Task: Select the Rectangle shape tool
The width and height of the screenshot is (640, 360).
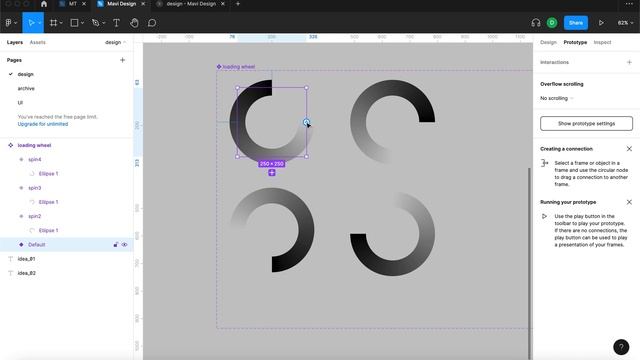Action: pos(74,23)
